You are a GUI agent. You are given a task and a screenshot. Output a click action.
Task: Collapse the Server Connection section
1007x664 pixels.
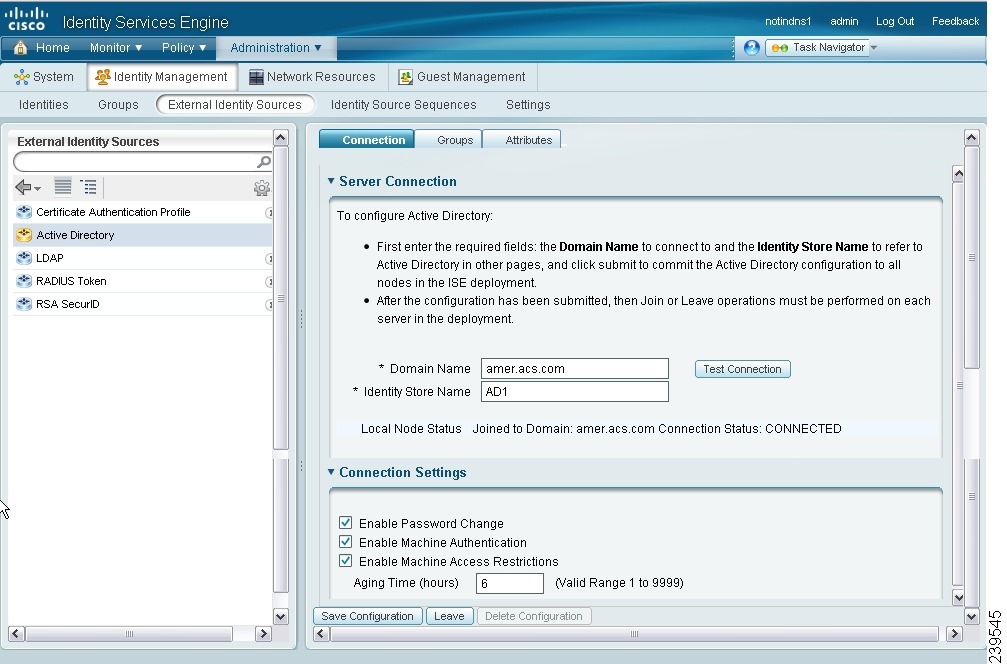coord(331,181)
